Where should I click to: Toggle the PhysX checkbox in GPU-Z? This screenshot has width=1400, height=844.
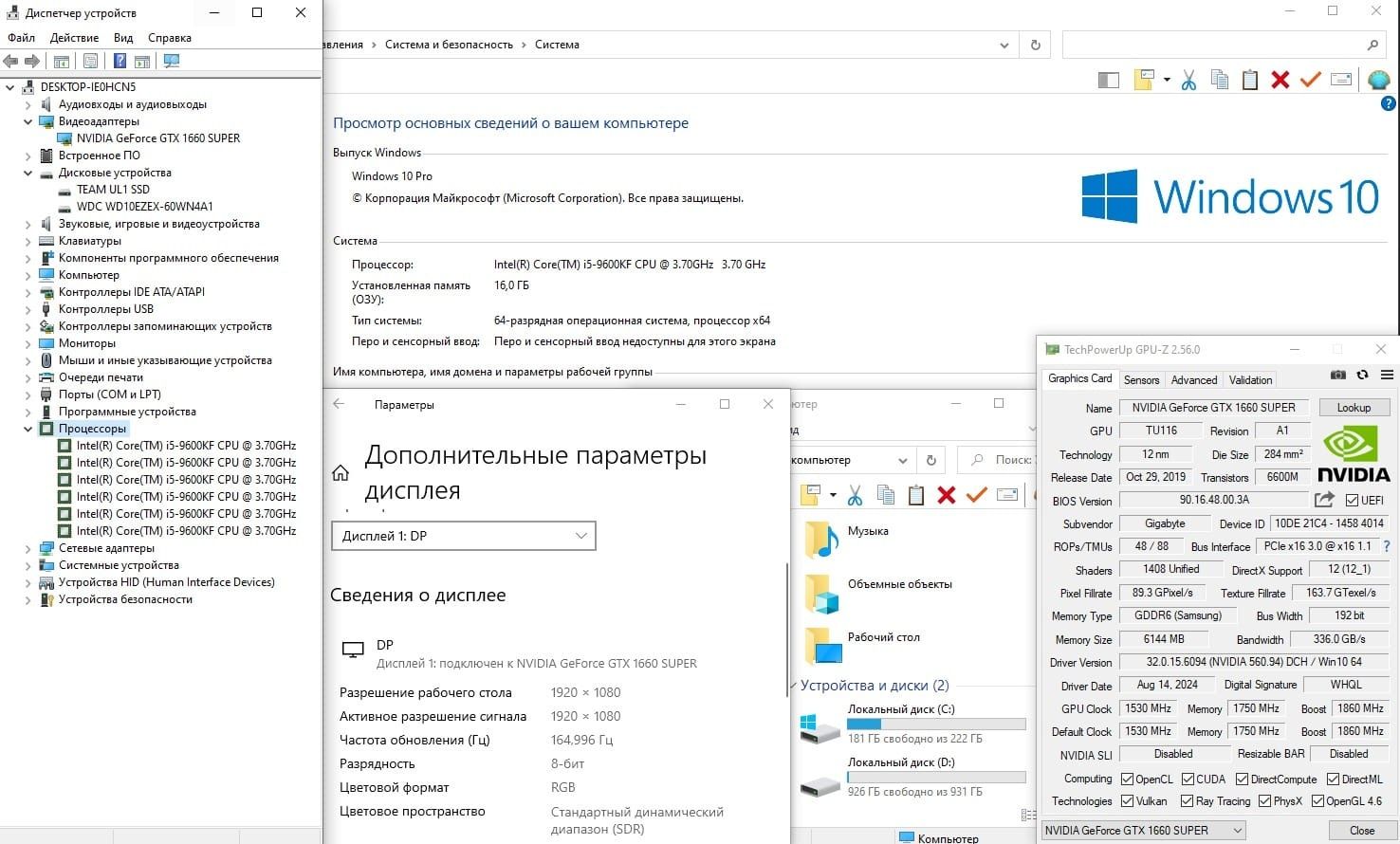pyautogui.click(x=1264, y=801)
